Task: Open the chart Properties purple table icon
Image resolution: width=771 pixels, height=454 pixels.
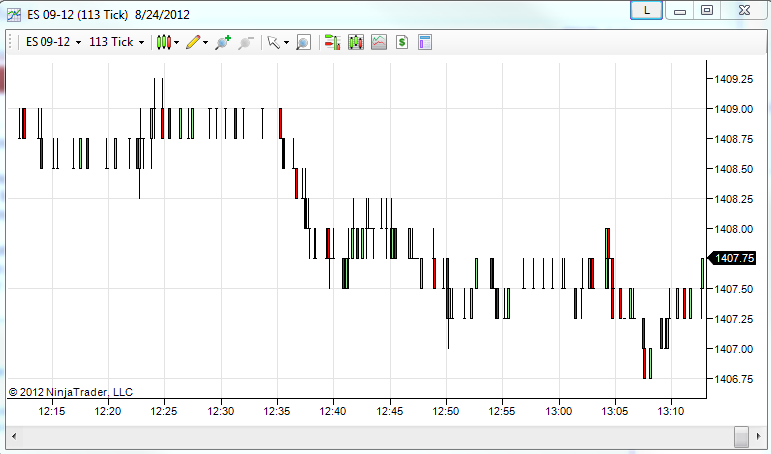Action: pos(425,42)
